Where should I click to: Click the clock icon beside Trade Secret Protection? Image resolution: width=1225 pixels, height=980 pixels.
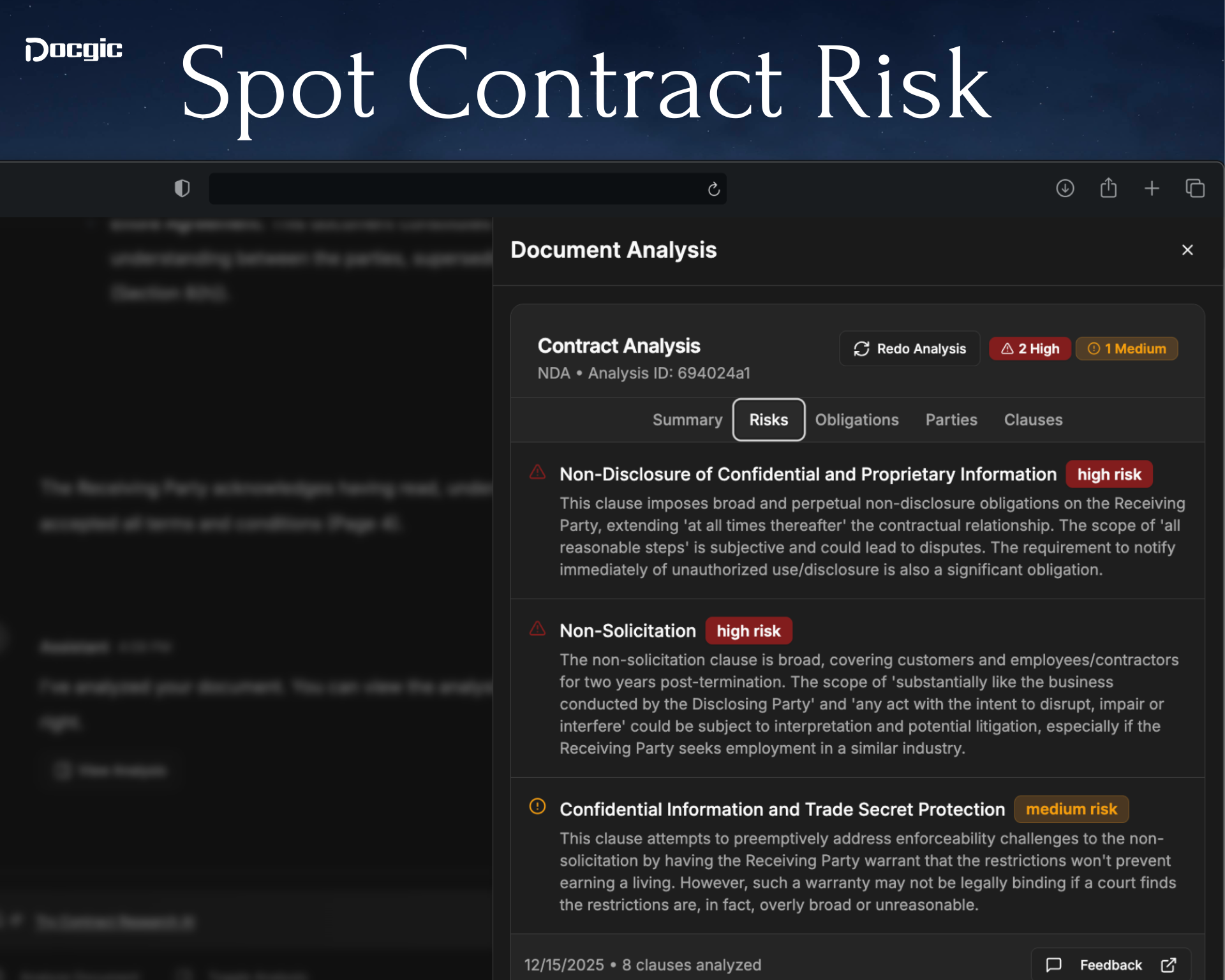[x=538, y=808]
